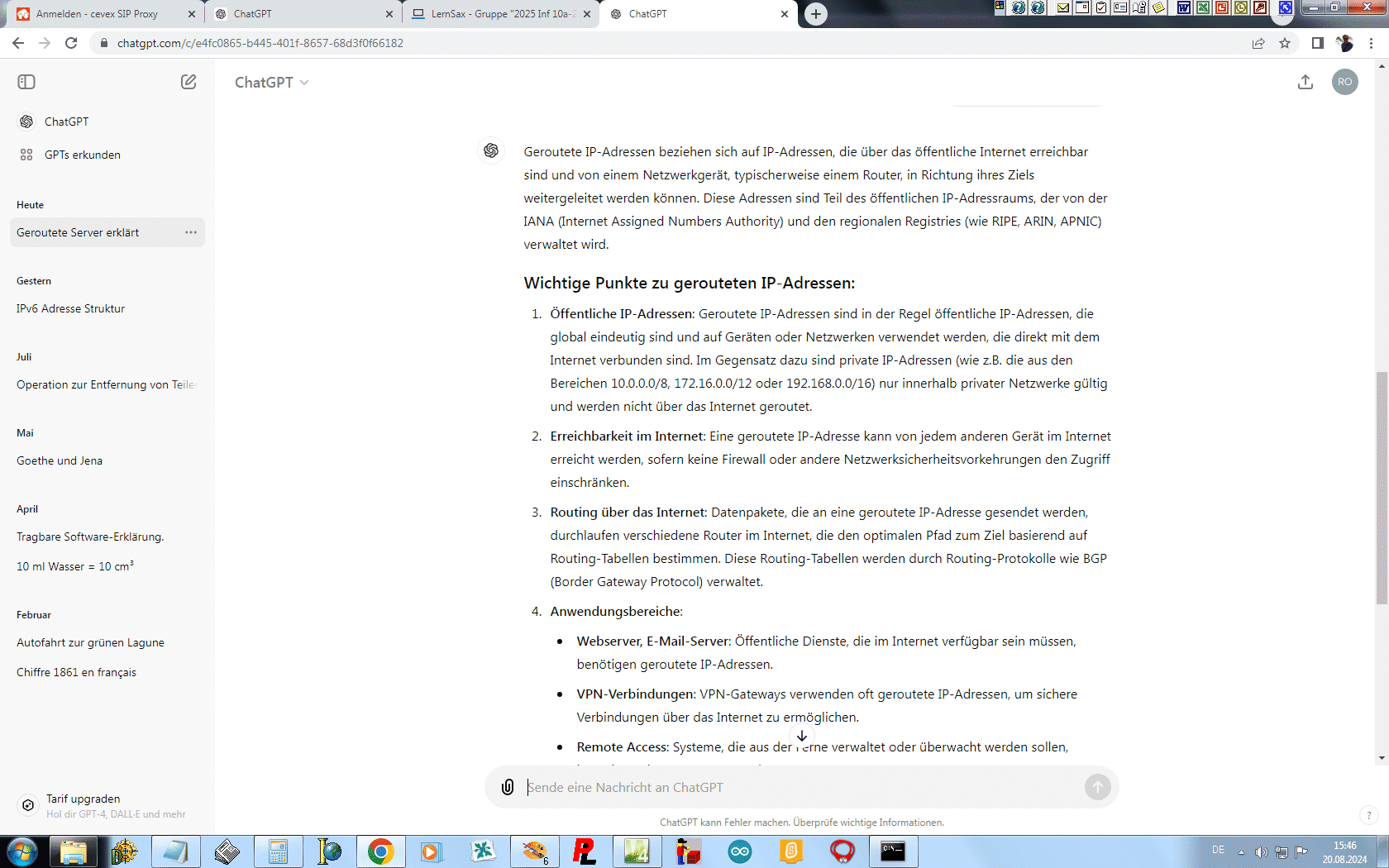Go back to the previous page
This screenshot has height=868, width=1389.
coord(18,43)
